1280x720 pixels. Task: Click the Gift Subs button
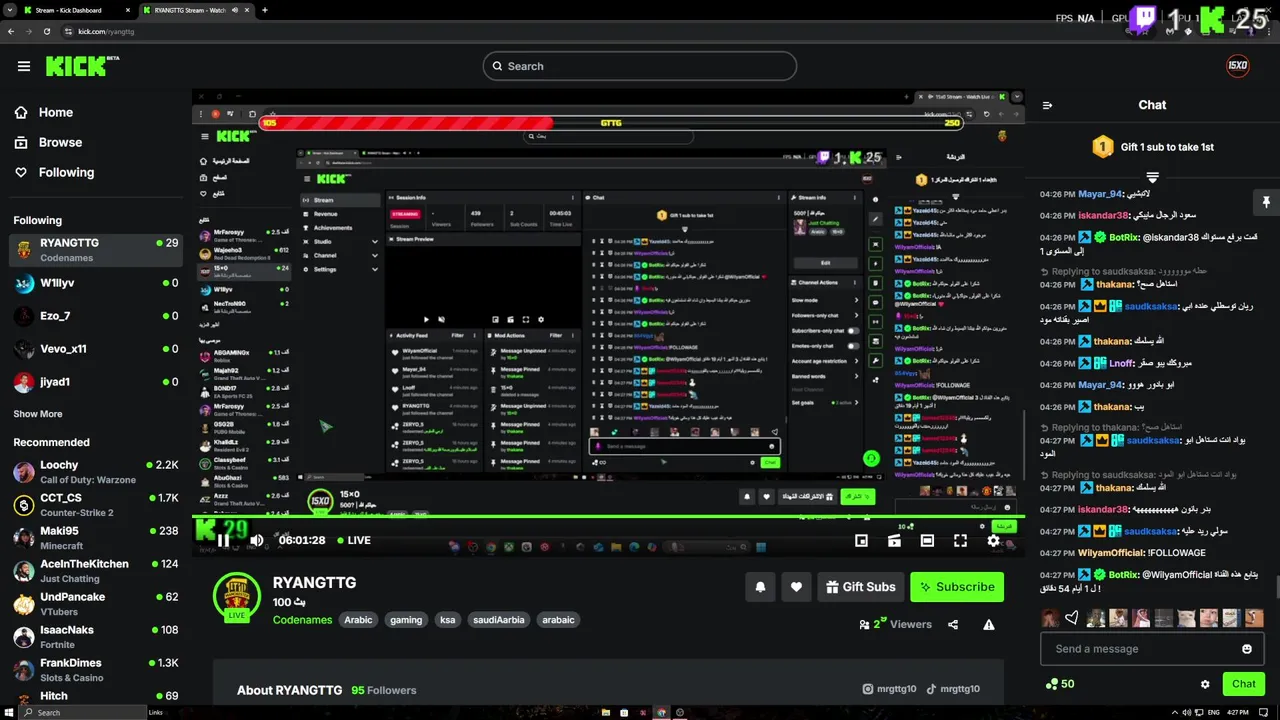click(861, 587)
